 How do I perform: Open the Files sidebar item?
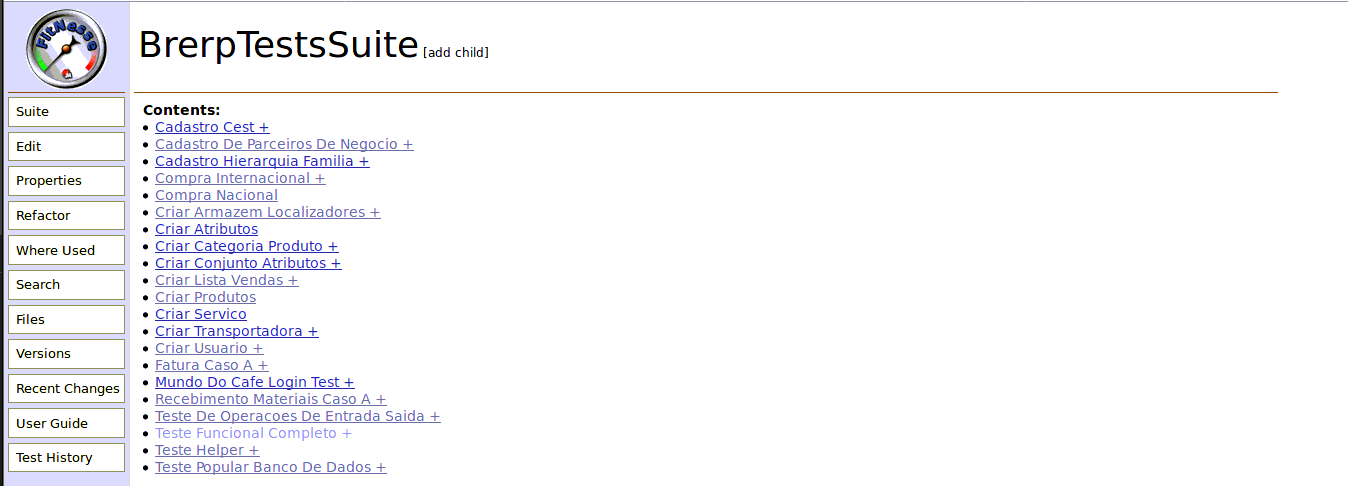point(66,319)
